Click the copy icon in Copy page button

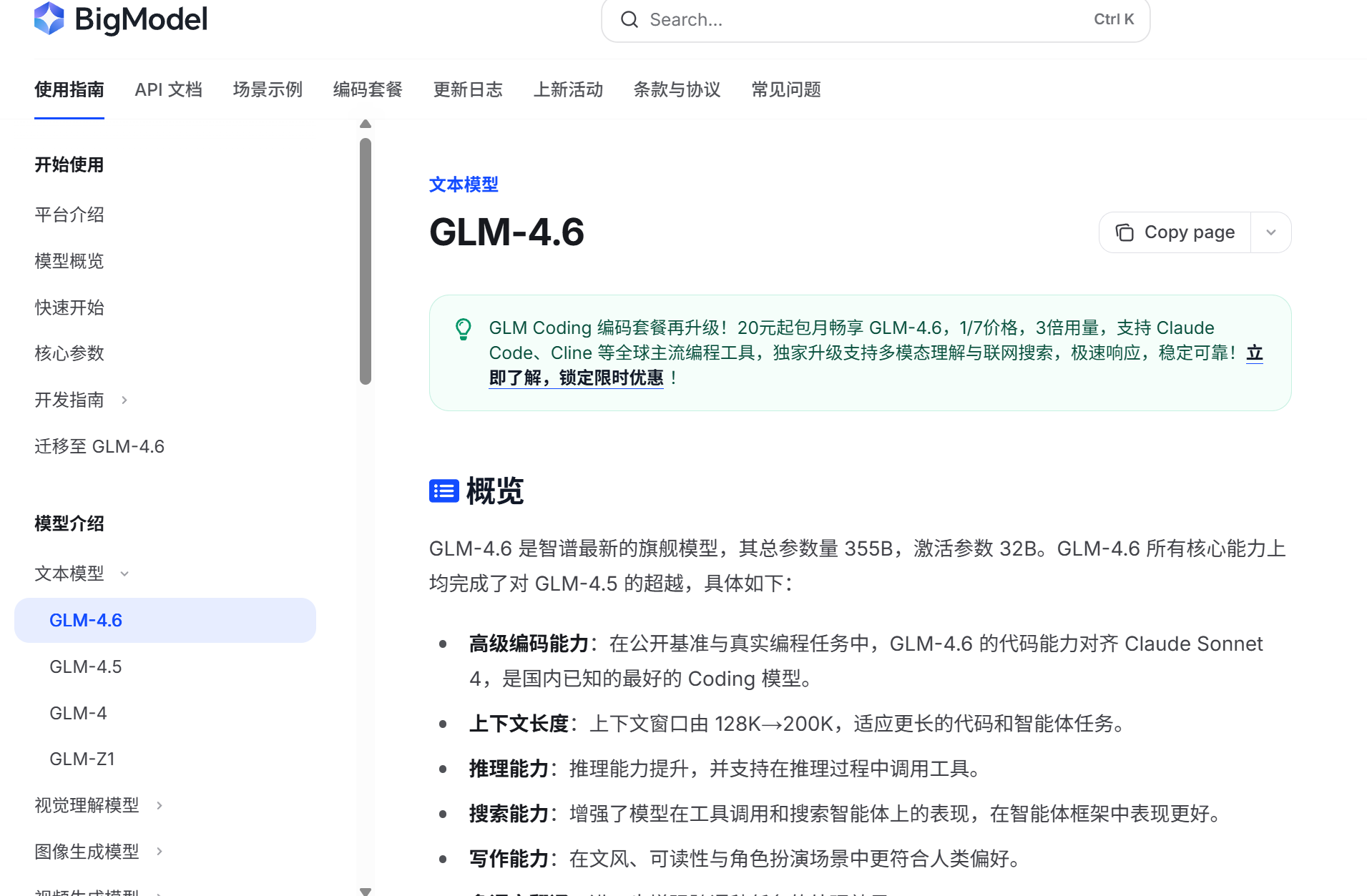pos(1125,232)
